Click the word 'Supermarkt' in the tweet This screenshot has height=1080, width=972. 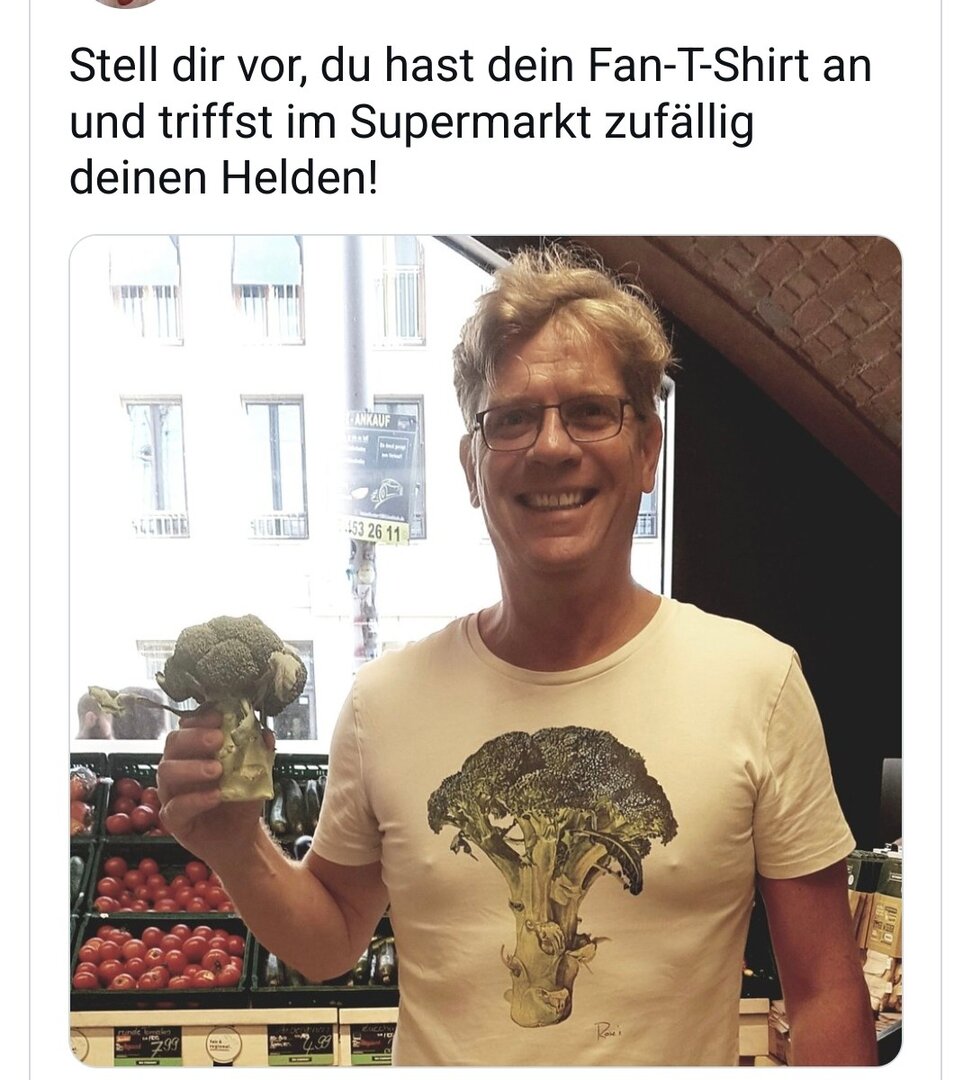click(x=471, y=123)
